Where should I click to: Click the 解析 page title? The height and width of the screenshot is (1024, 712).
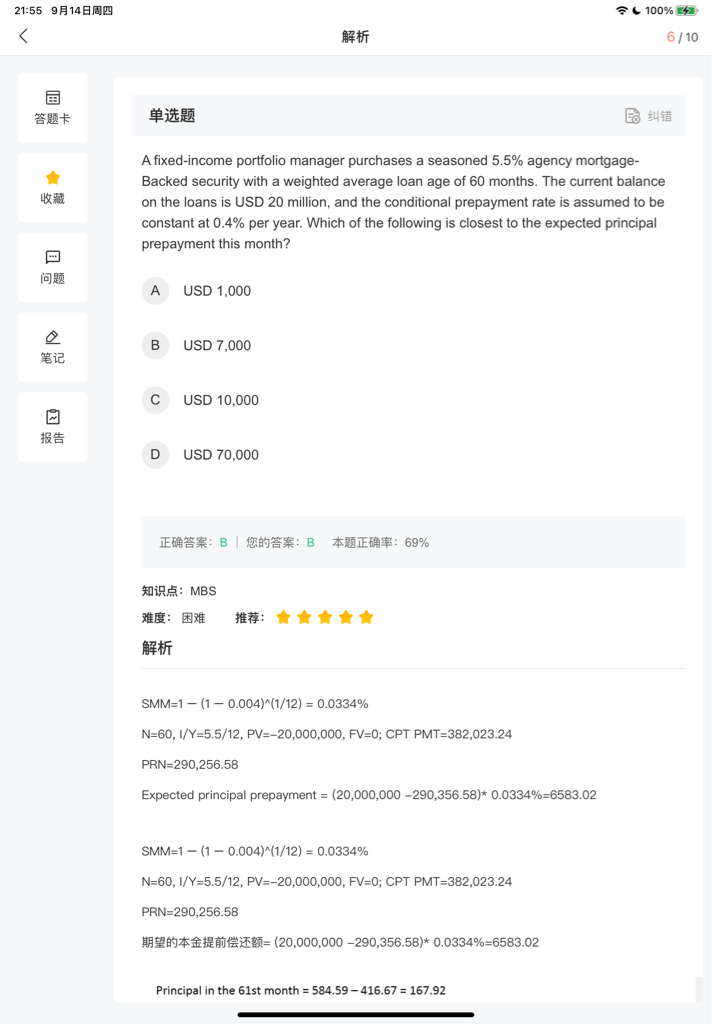(355, 37)
